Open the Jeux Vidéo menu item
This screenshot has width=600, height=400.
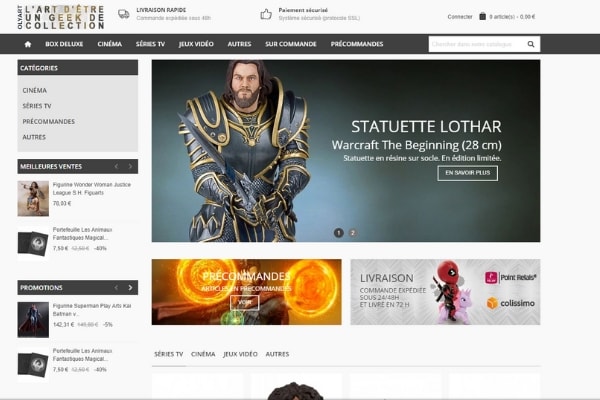[x=196, y=44]
